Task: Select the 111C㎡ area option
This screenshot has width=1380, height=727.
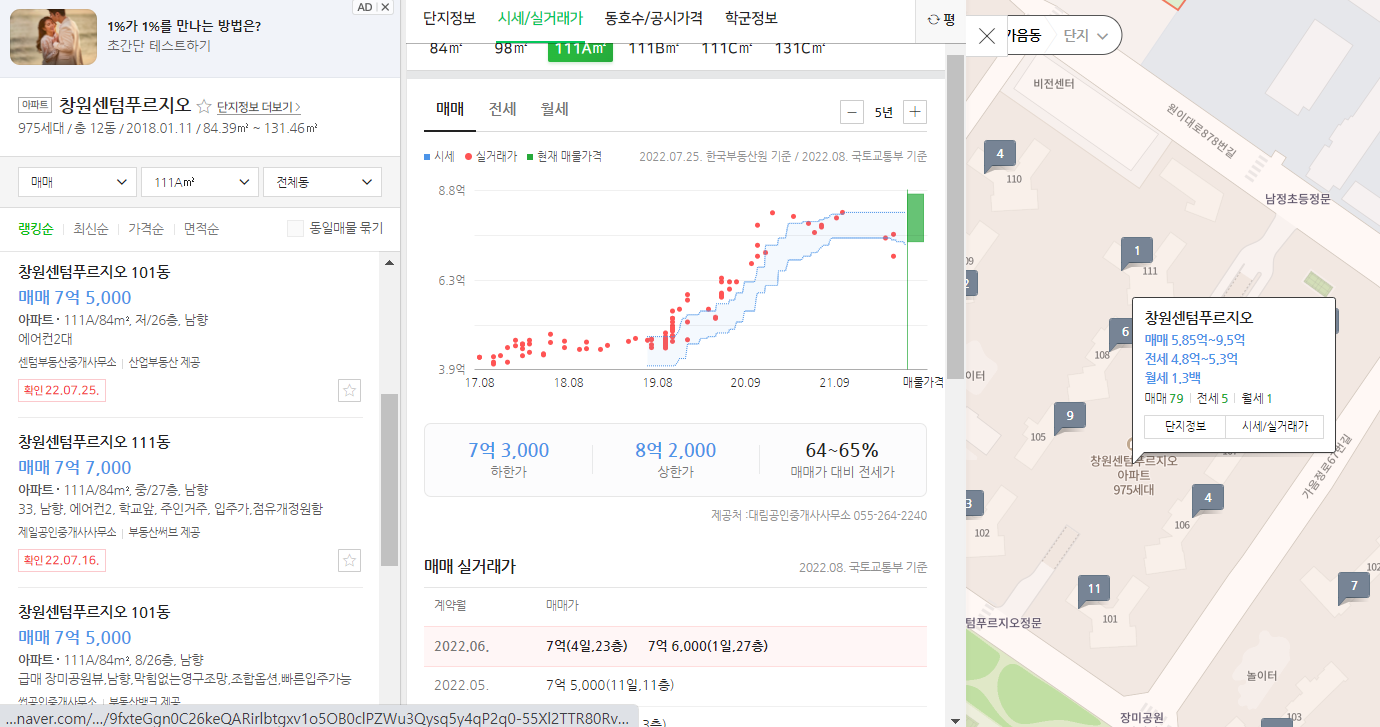Action: point(727,49)
